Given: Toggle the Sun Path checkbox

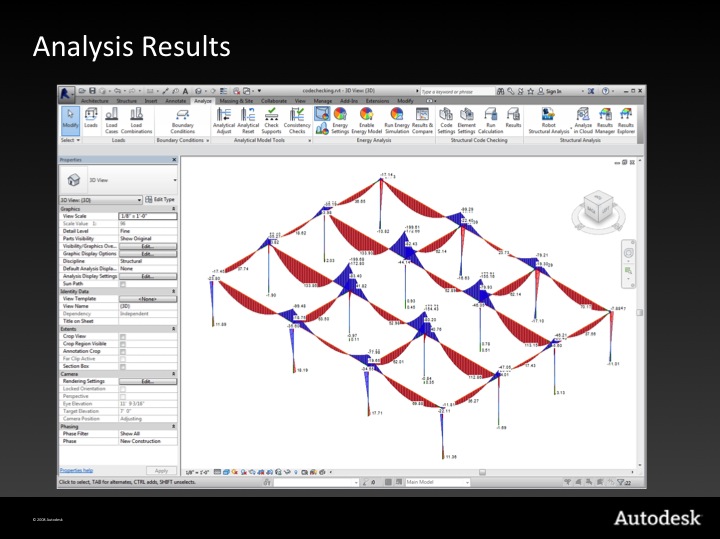Looking at the screenshot, I should [x=123, y=284].
